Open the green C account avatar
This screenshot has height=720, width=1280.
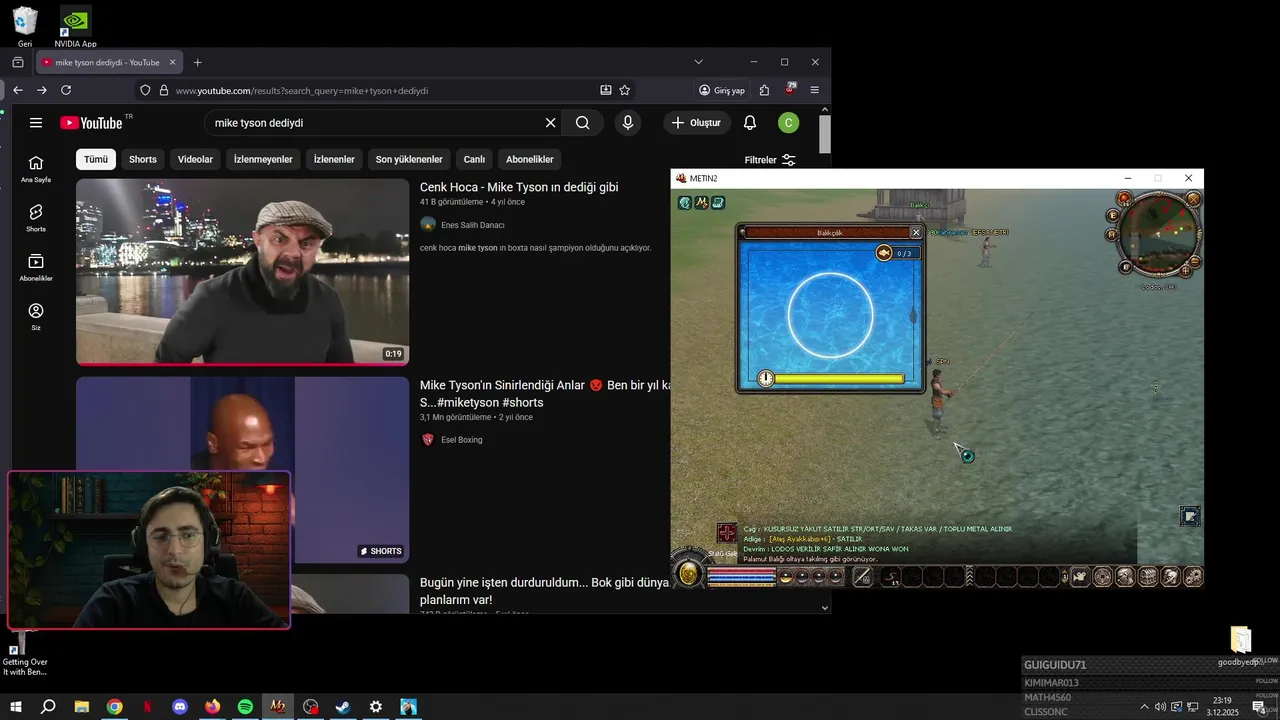[x=788, y=123]
